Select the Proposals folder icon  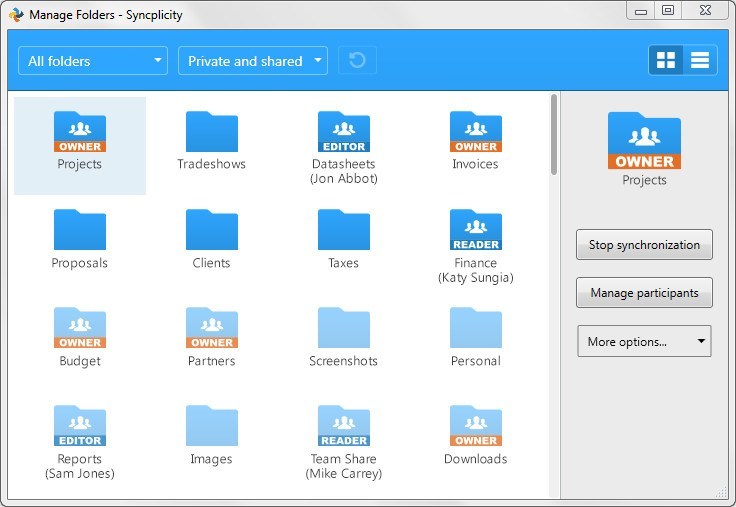80,230
